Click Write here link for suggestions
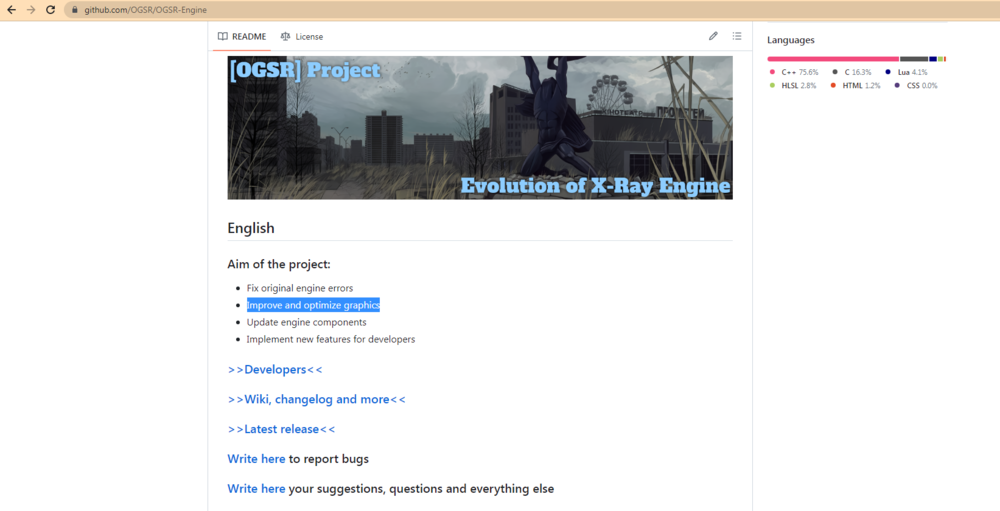The image size is (1000, 511). click(256, 489)
